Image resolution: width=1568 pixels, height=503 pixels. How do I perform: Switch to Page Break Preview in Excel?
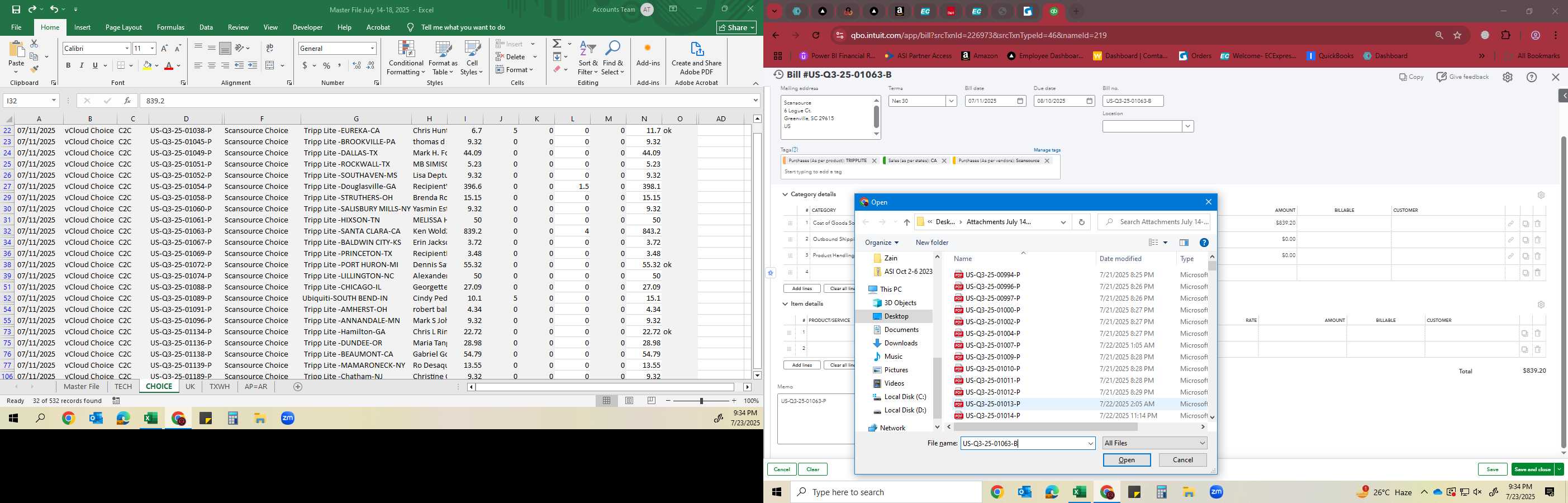coord(652,401)
